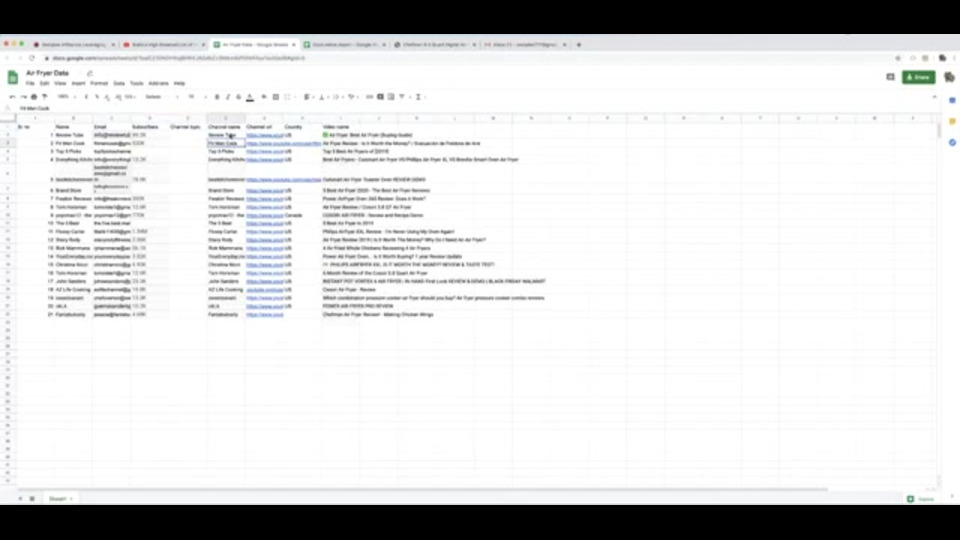Bookmark the page with the star icon
The height and width of the screenshot is (540, 960).
click(898, 58)
